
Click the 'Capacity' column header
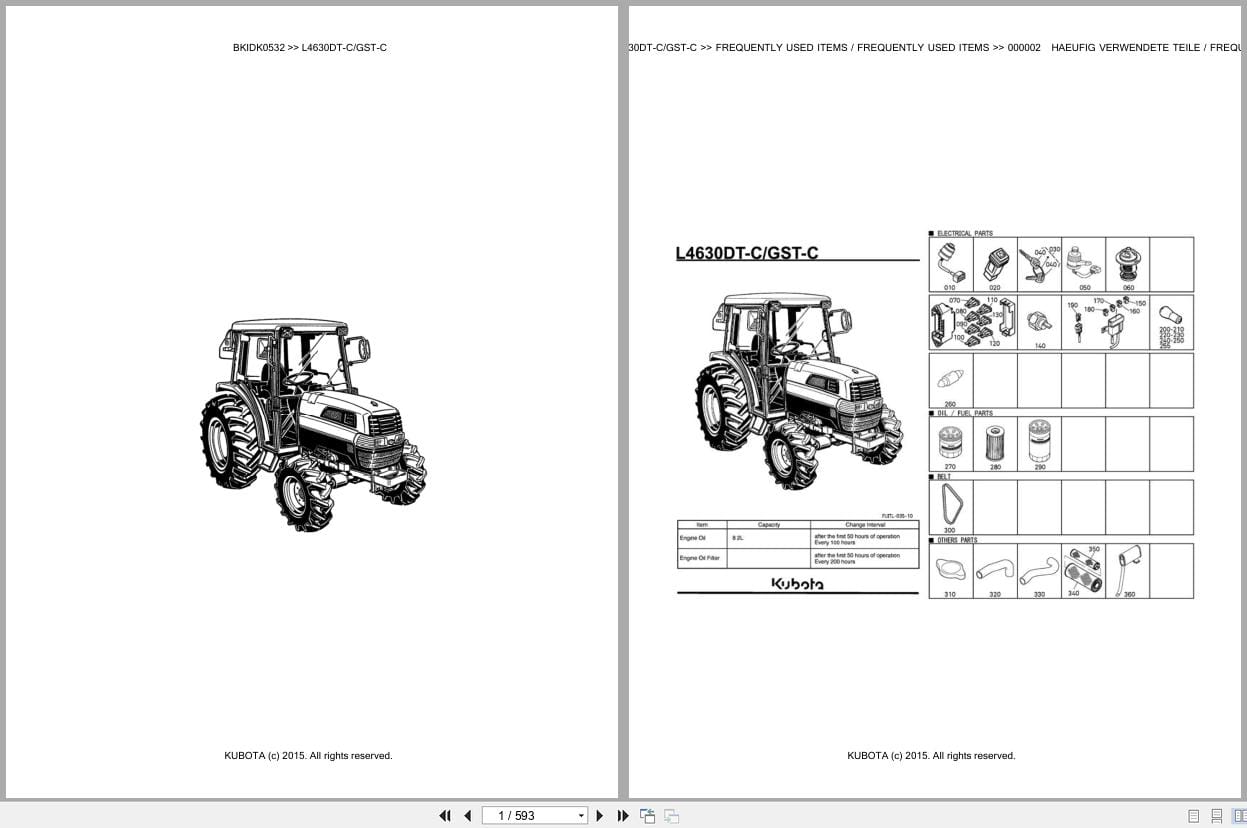769,524
